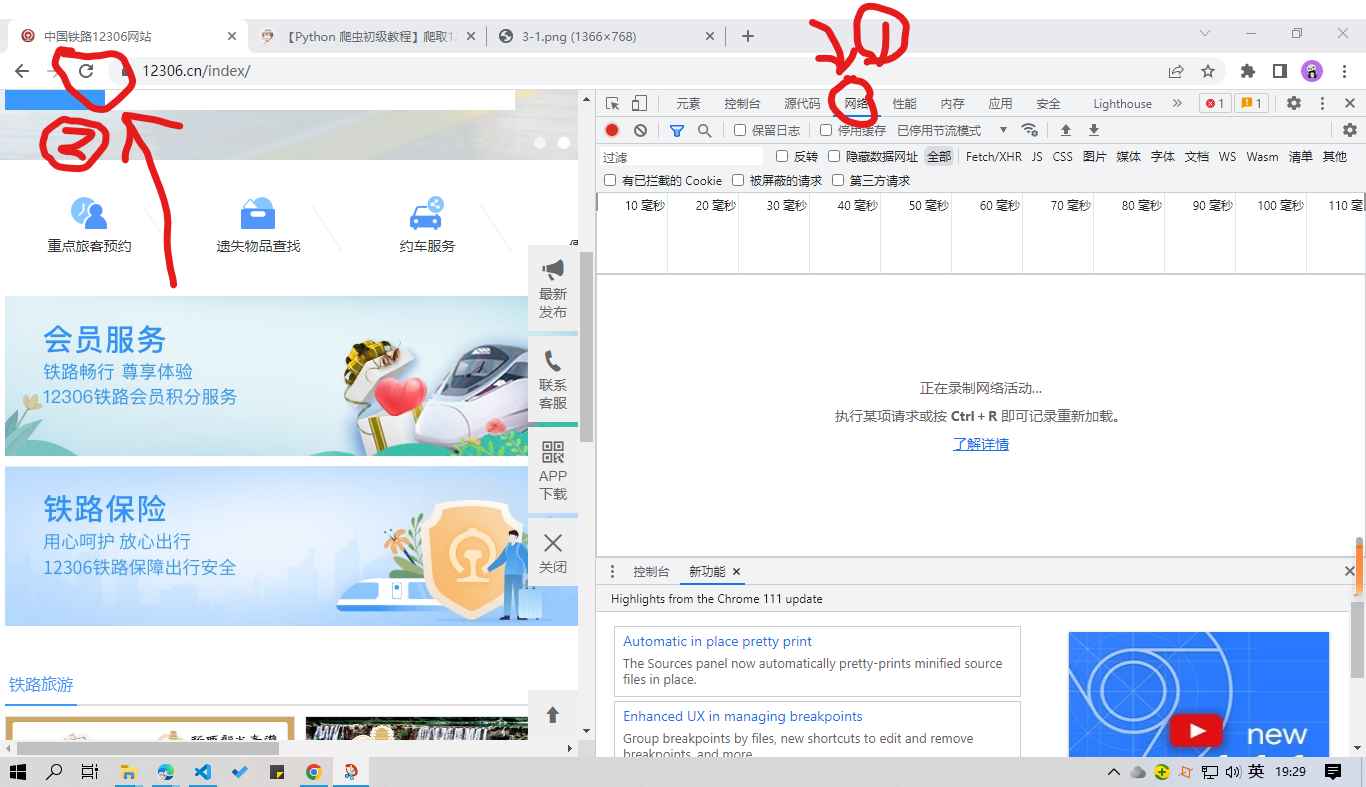Bookmark this page with the star icon

click(x=1208, y=71)
